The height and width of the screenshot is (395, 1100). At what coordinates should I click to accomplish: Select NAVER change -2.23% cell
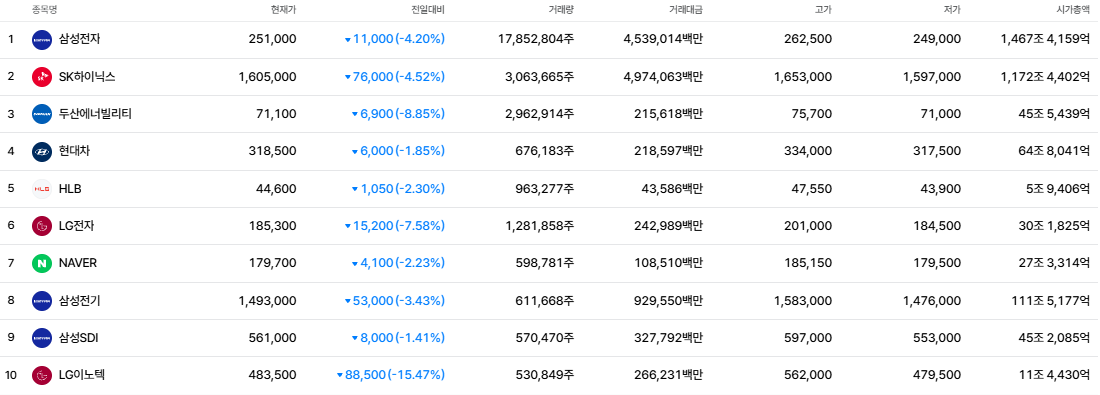click(x=398, y=263)
